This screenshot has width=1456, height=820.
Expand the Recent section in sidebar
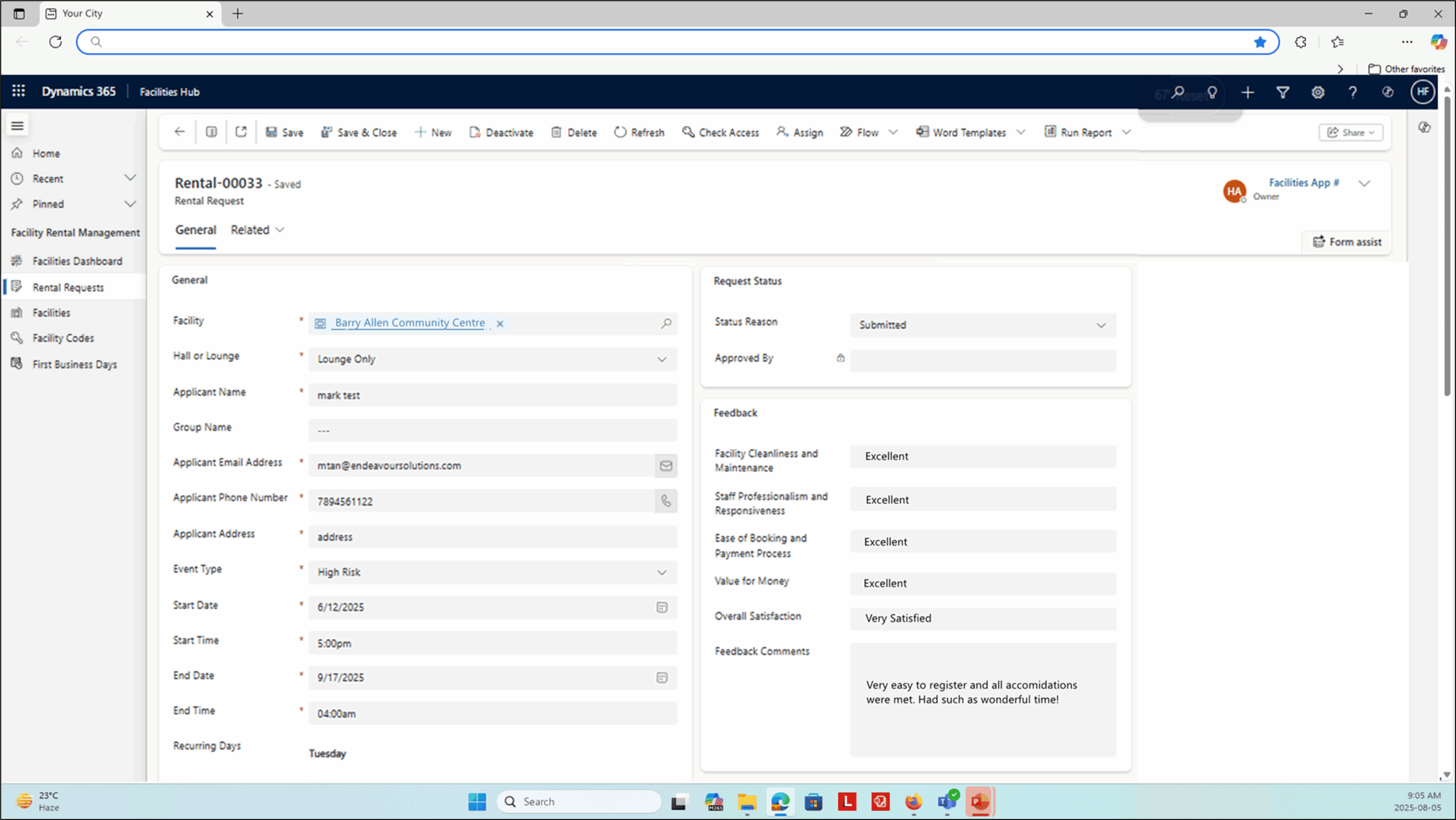tap(130, 179)
